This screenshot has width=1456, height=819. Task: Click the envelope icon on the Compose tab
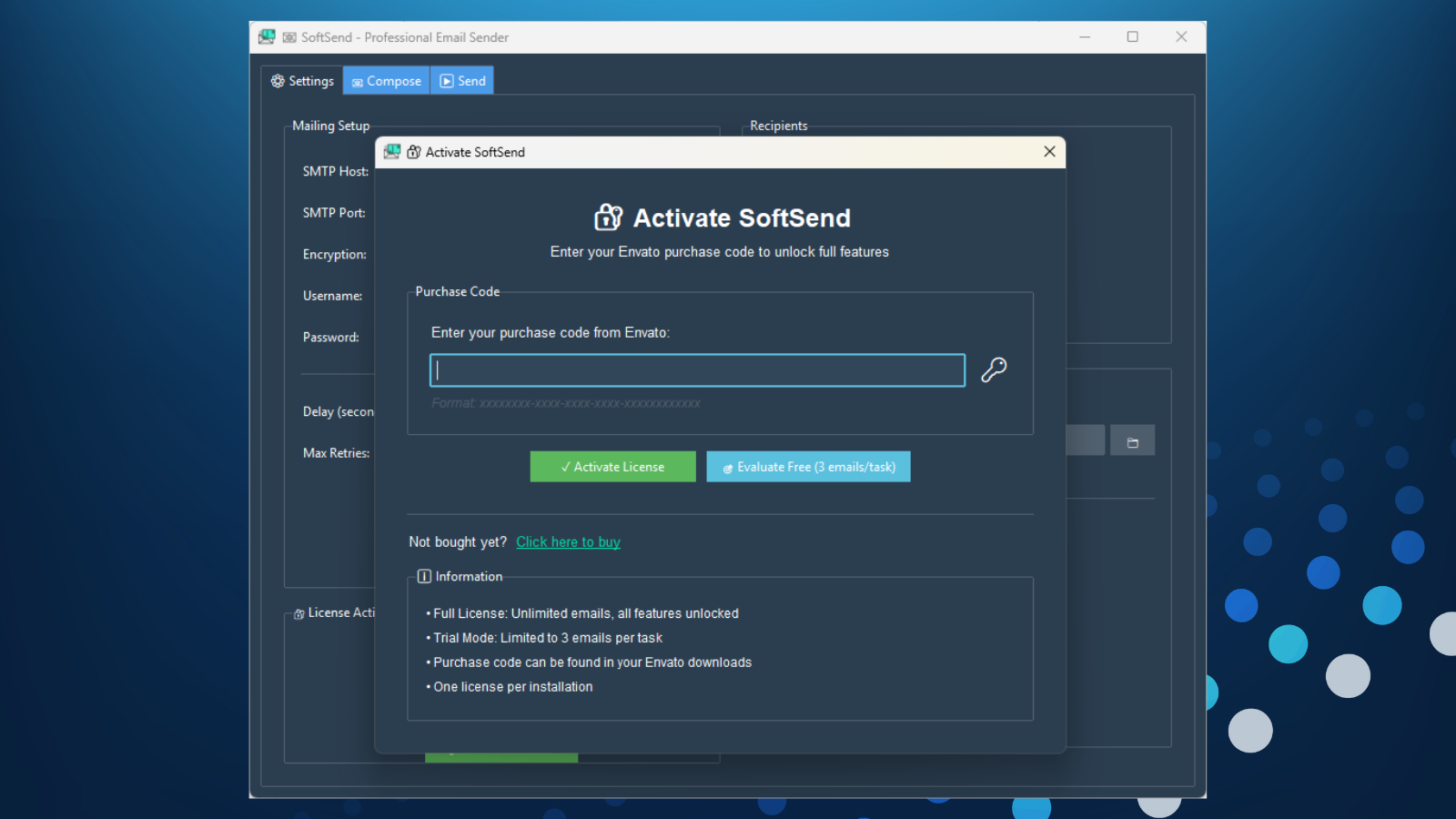click(x=358, y=81)
